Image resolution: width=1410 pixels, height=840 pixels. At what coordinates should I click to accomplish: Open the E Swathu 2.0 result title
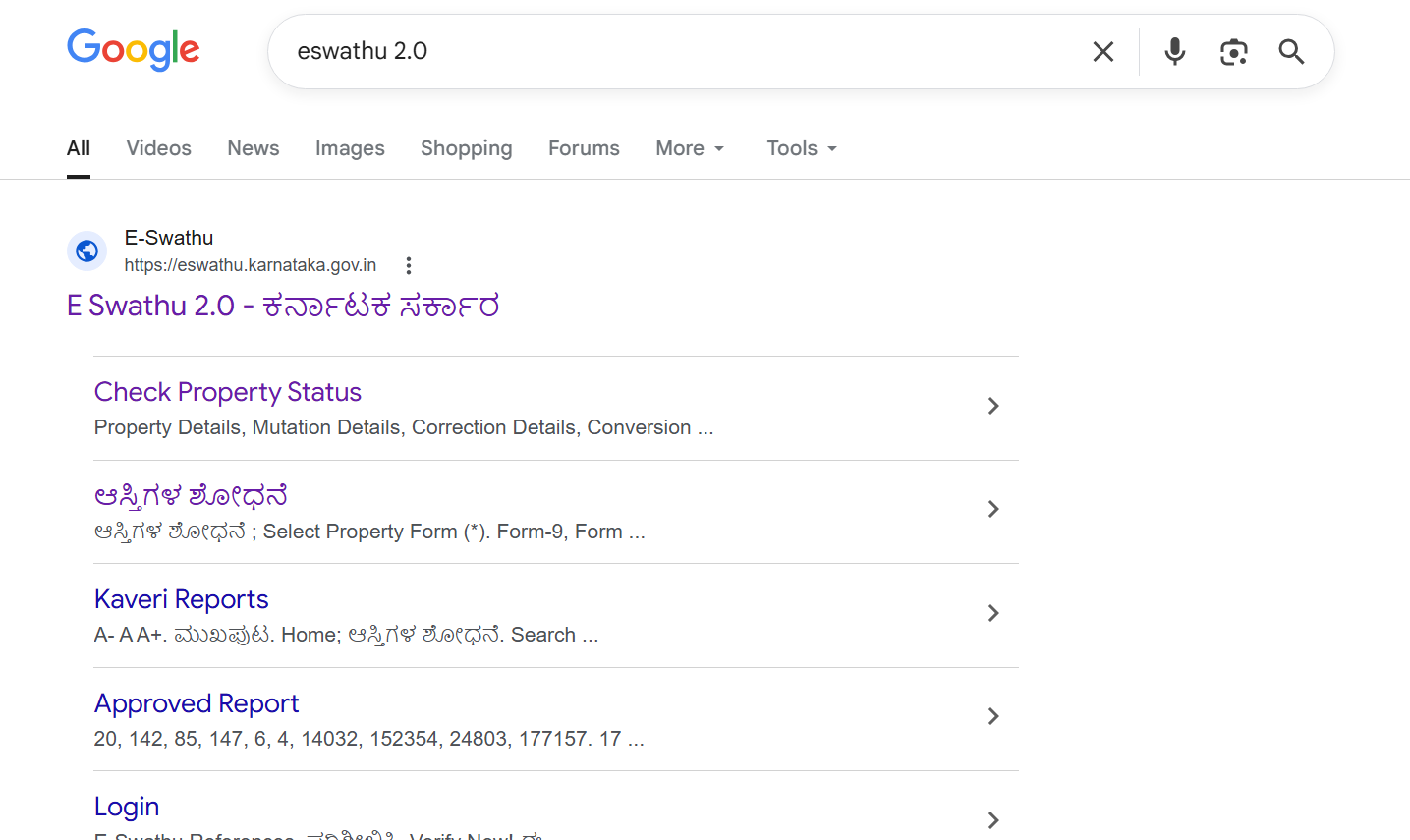click(283, 306)
